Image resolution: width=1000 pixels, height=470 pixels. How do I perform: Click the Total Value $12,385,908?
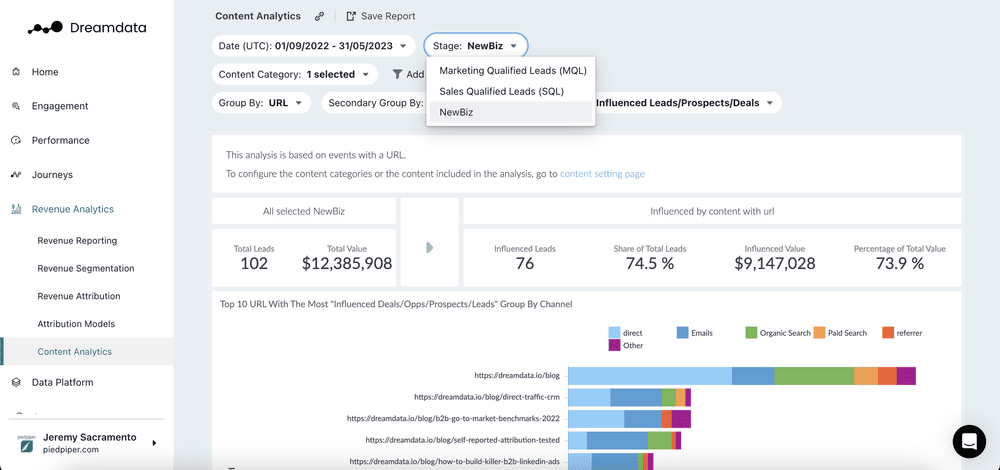(347, 263)
